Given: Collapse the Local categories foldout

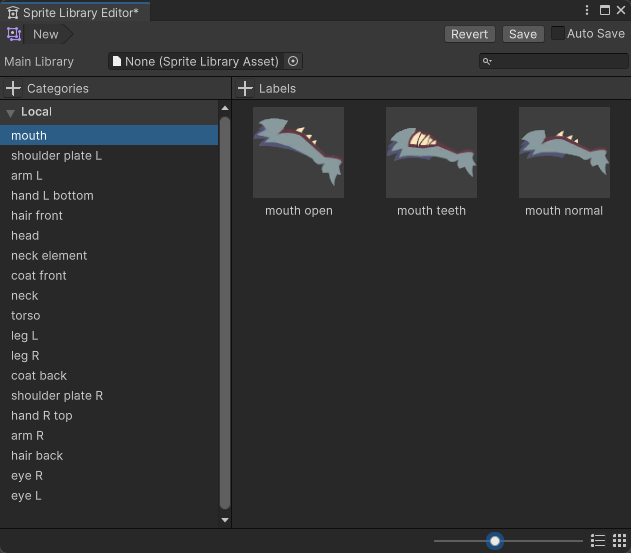Looking at the screenshot, I should (x=10, y=113).
